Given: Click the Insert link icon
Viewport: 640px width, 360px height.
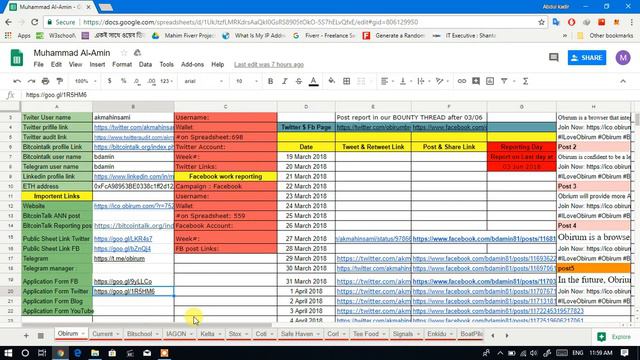Looking at the screenshot, I should point(462,81).
